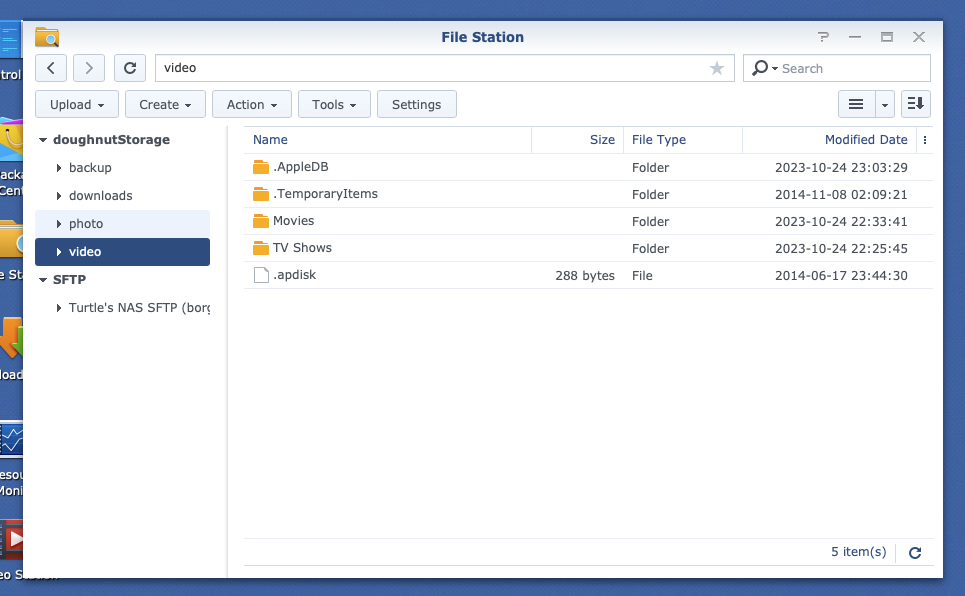Expand the Turtle's NAS SFTP arrow
Viewport: 965px width, 596px height.
tap(58, 307)
